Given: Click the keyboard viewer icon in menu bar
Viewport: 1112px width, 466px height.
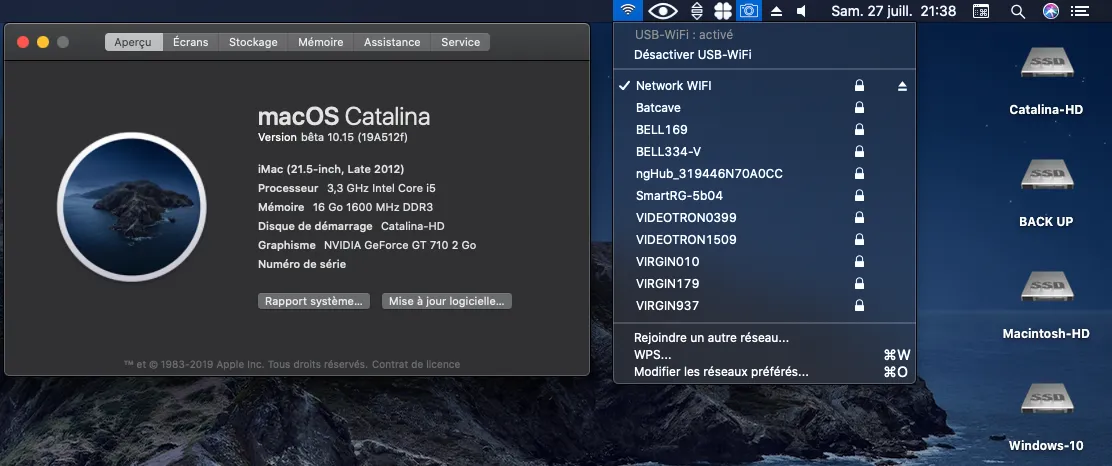Looking at the screenshot, I should [981, 11].
